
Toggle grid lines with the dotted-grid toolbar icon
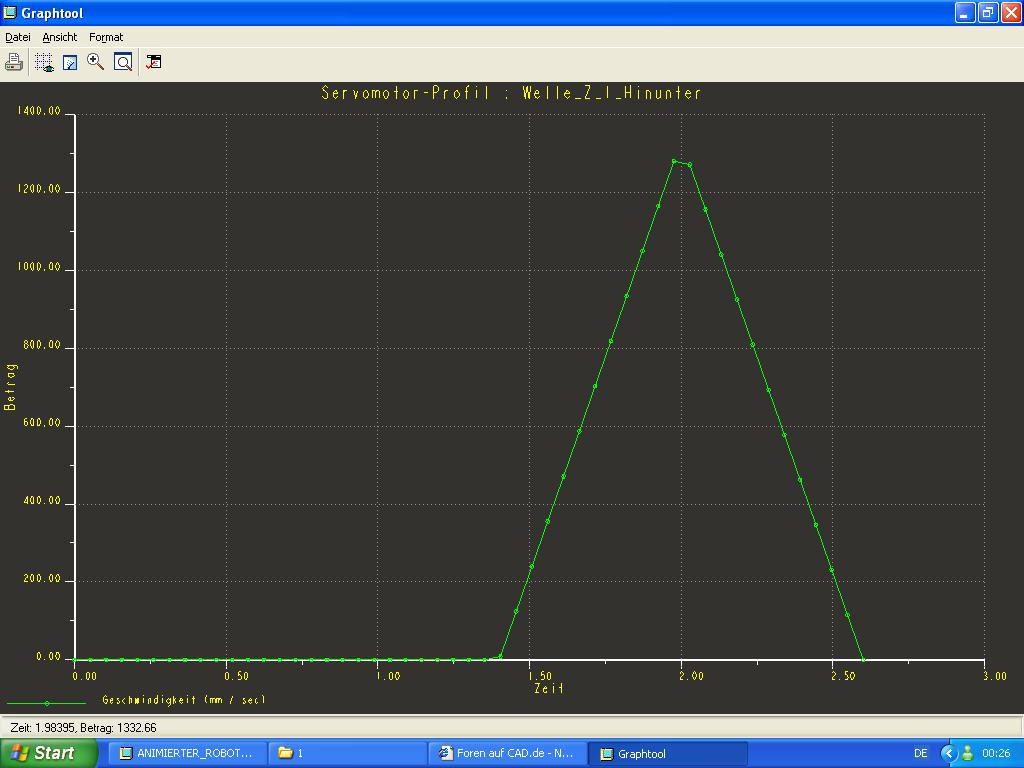point(44,62)
